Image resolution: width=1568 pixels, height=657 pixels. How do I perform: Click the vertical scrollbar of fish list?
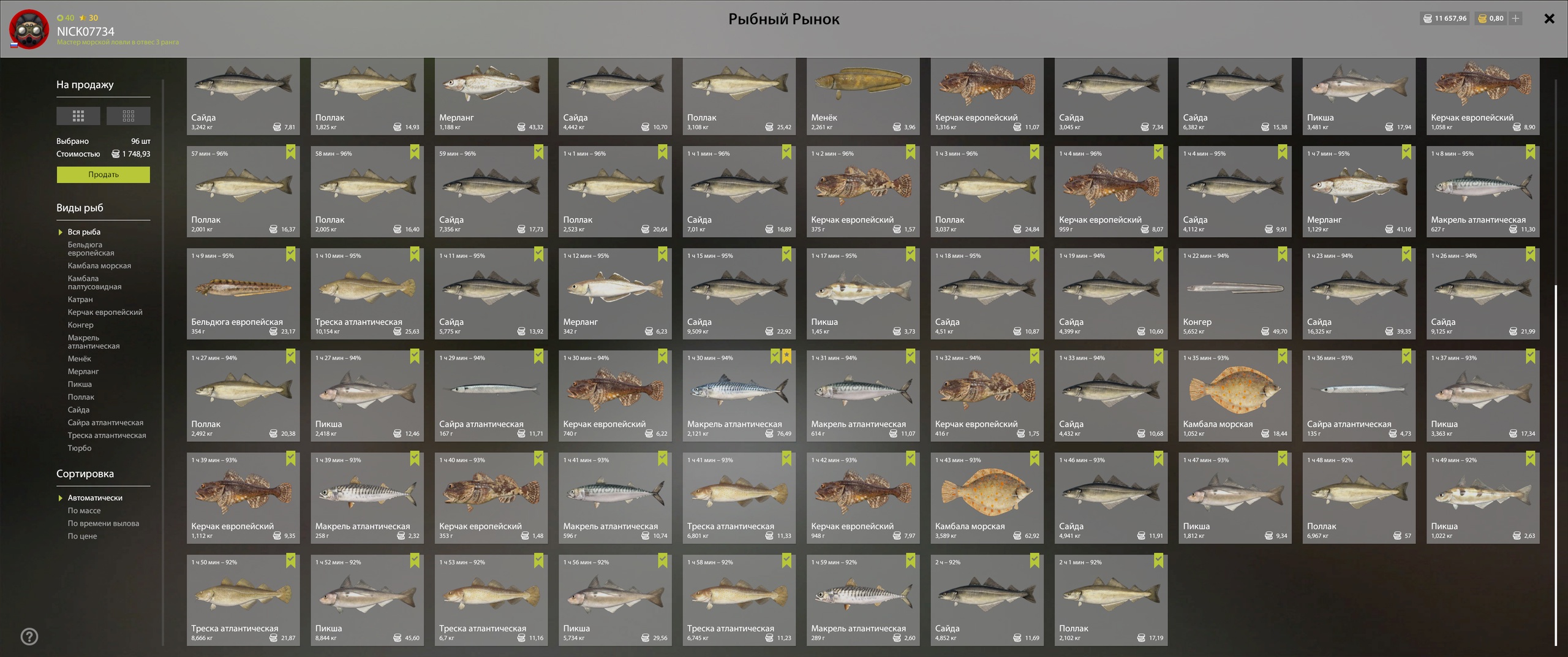click(1556, 466)
